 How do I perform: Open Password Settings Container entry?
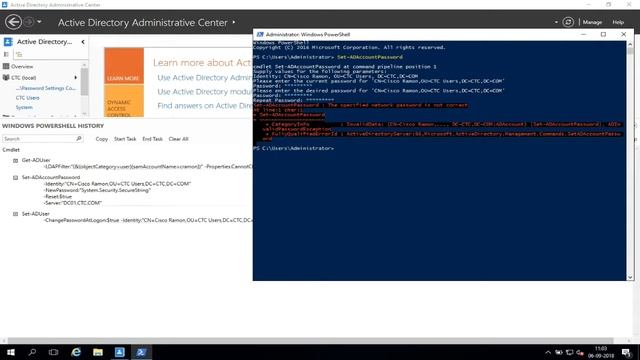46,88
